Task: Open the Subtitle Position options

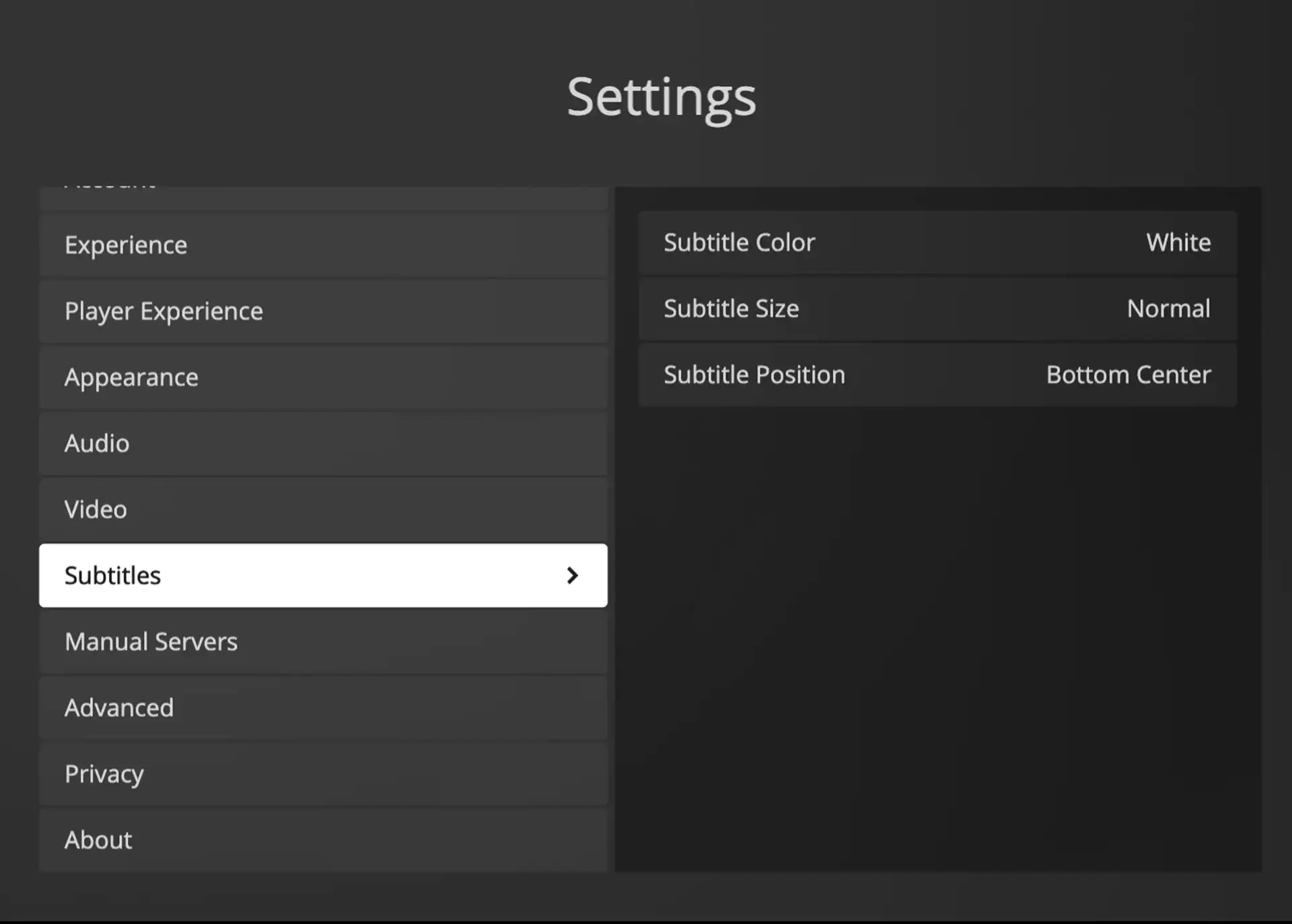Action: click(x=937, y=374)
